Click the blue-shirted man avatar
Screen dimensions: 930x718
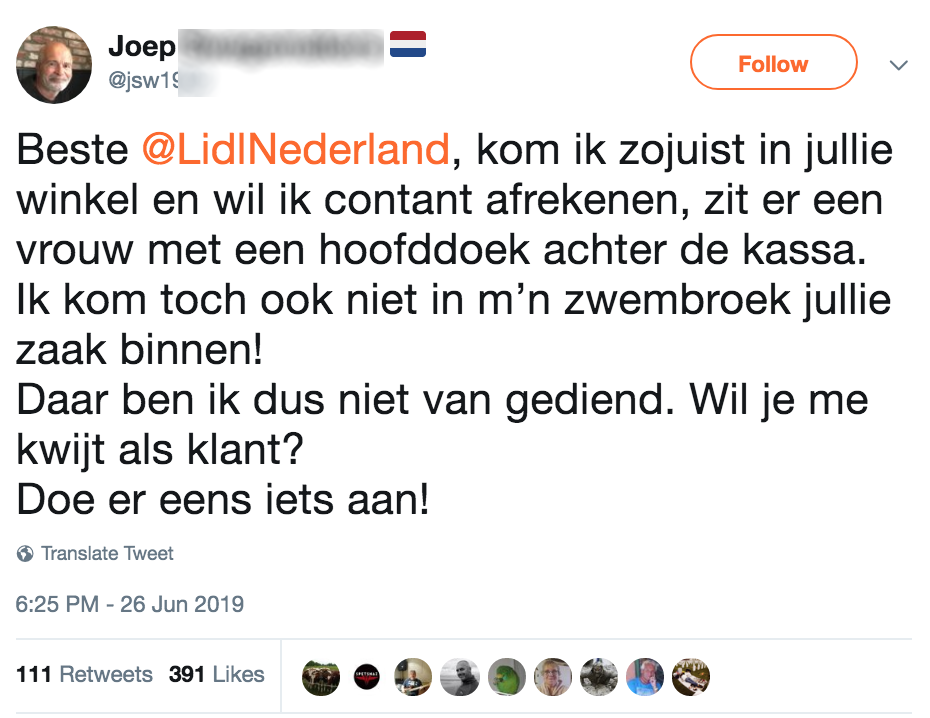pos(644,676)
